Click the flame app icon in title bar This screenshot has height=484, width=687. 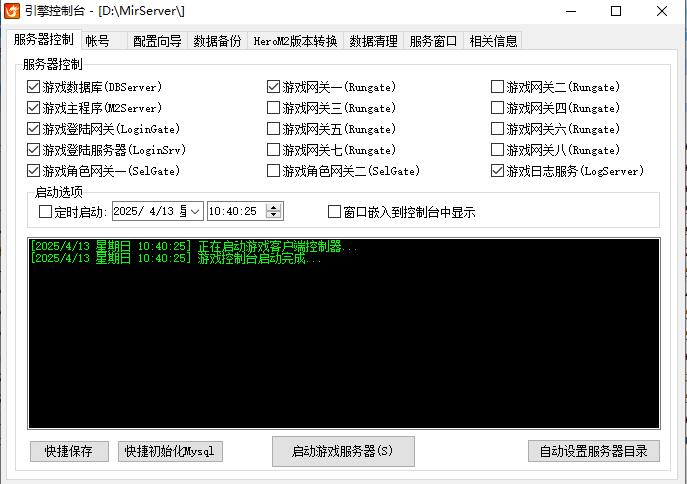pyautogui.click(x=11, y=11)
